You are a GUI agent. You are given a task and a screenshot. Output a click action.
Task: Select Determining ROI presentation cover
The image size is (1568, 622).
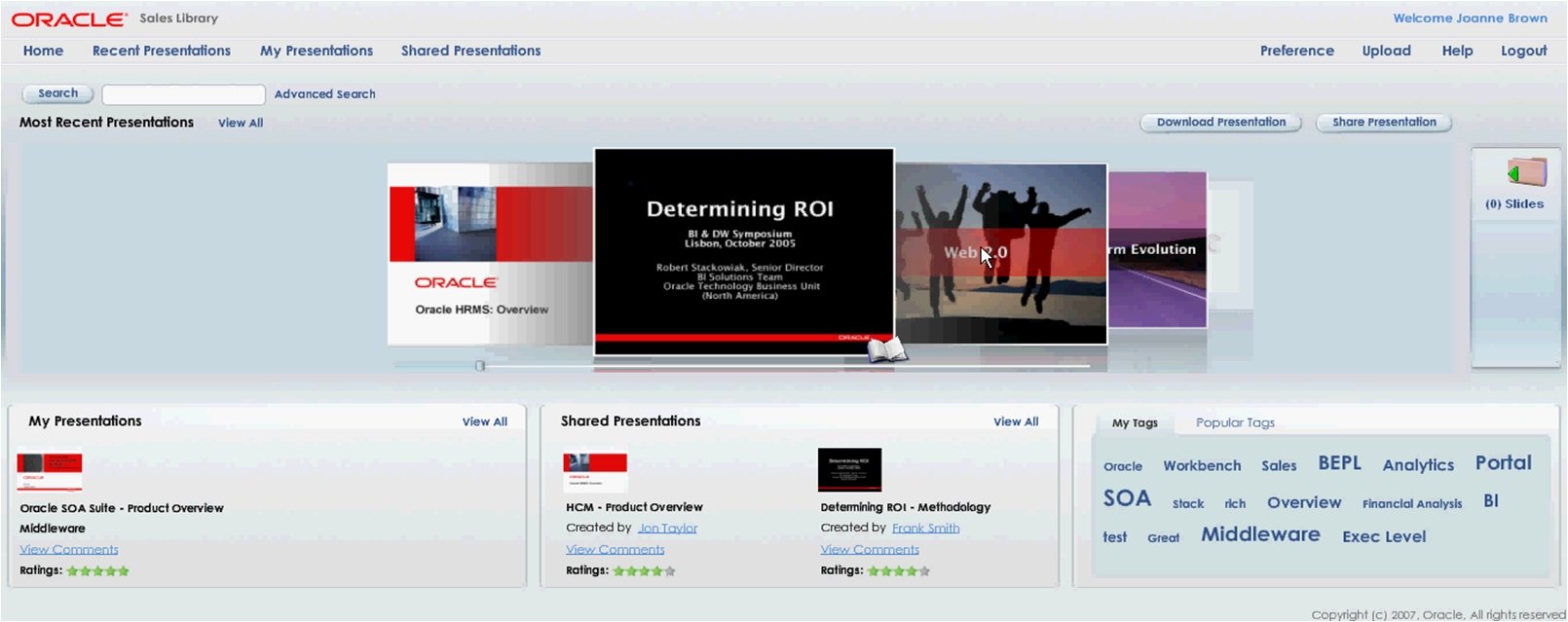coord(744,250)
